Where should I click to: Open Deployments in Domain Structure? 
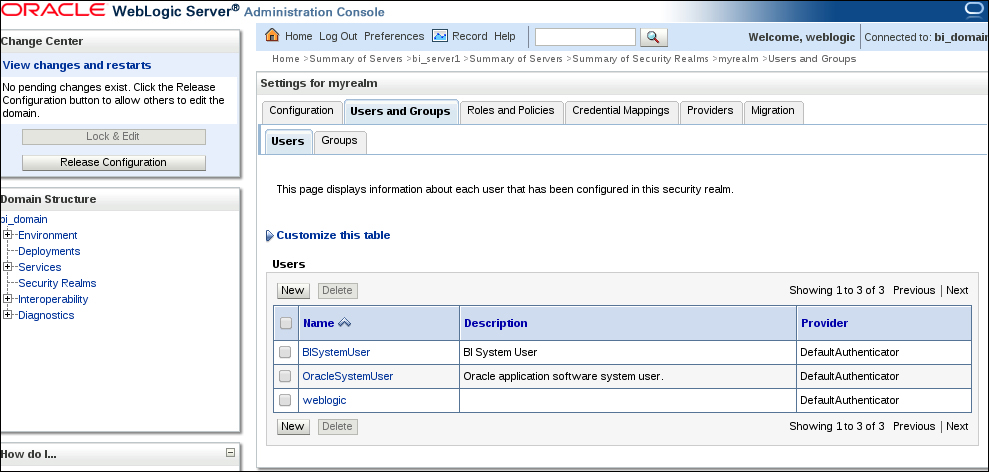tap(49, 251)
